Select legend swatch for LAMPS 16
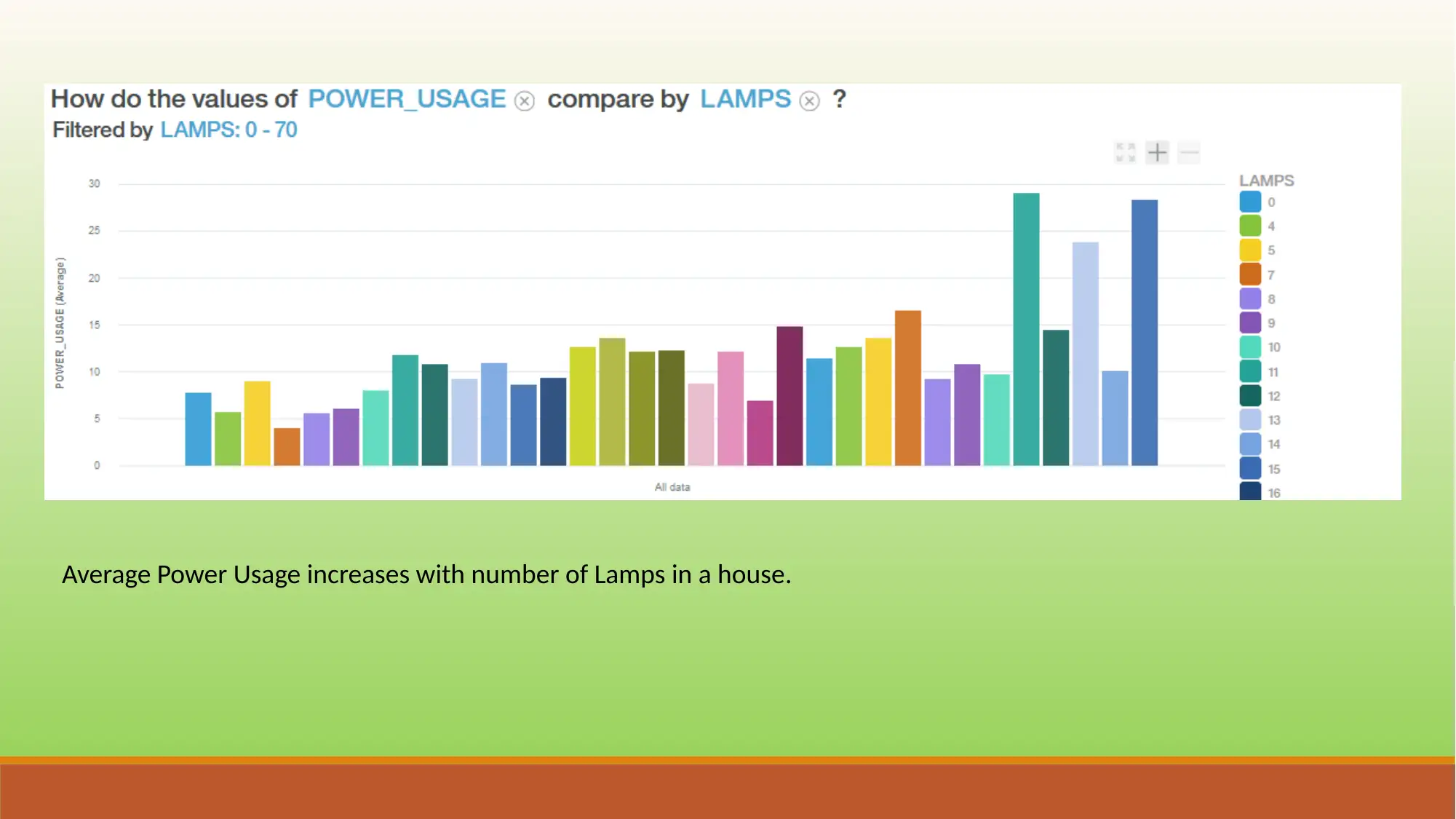Viewport: 1456px width, 819px height. coord(1250,491)
